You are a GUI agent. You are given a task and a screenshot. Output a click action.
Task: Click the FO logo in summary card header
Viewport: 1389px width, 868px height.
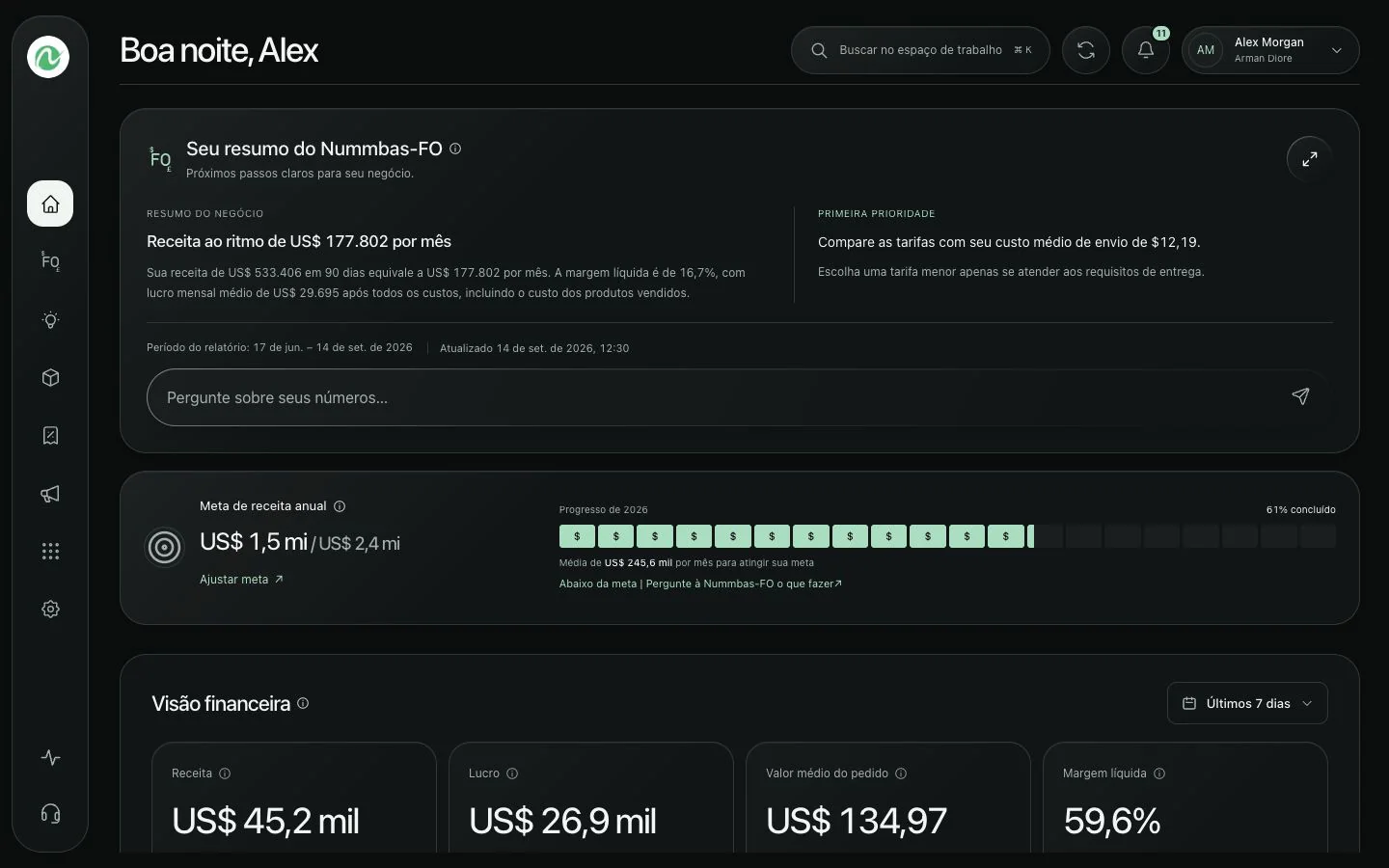pos(160,159)
